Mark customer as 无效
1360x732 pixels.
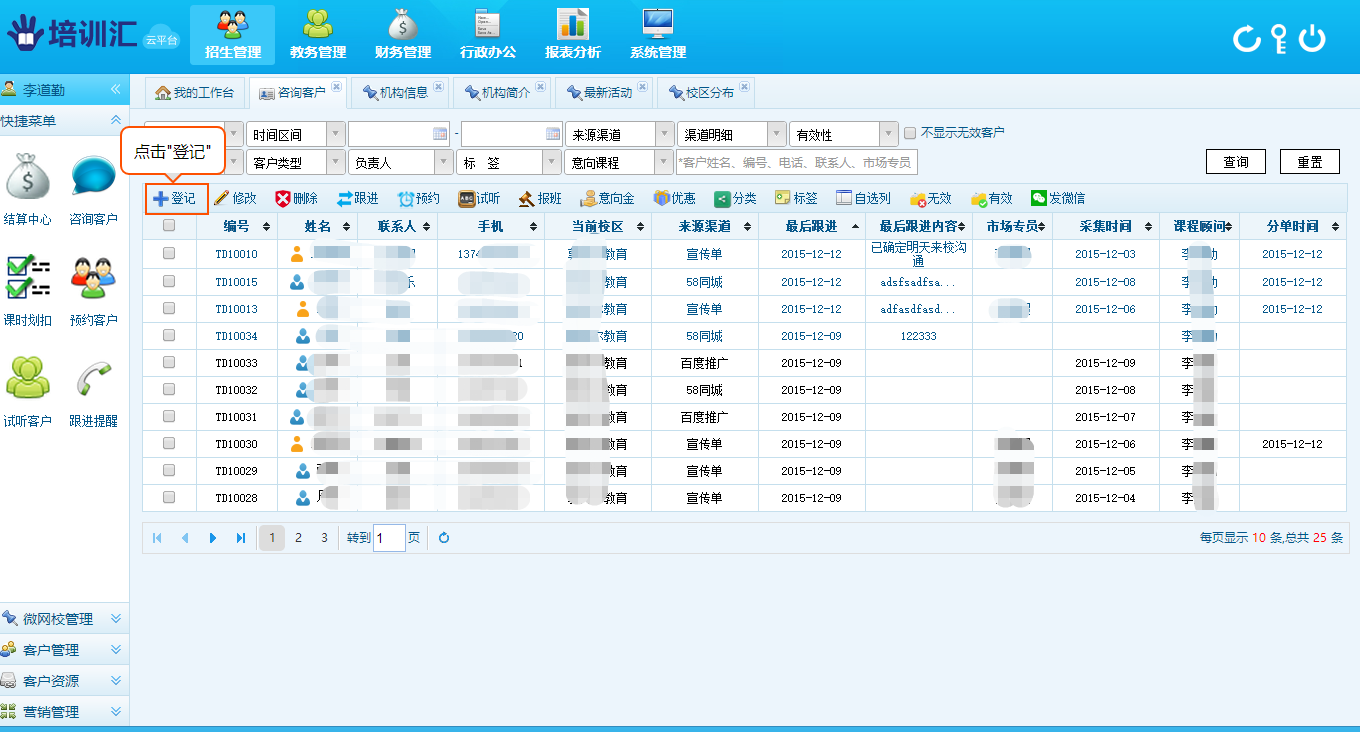[x=931, y=199]
